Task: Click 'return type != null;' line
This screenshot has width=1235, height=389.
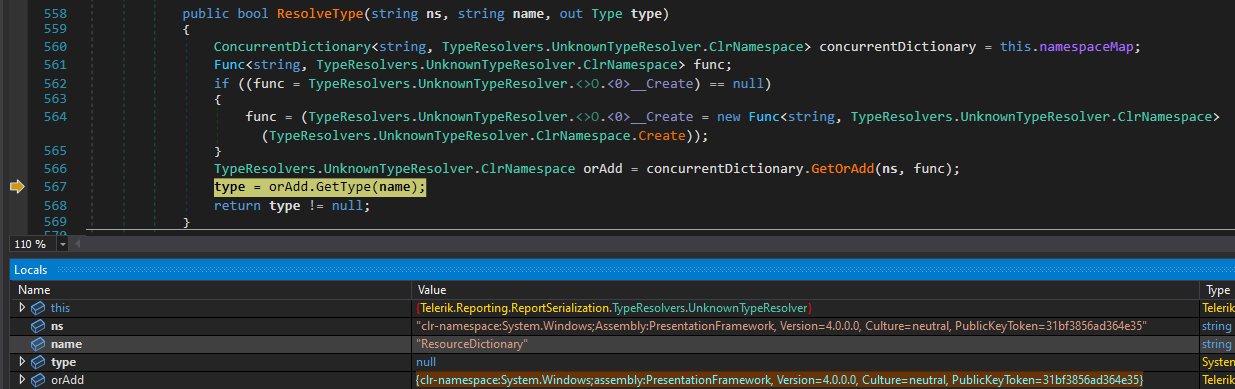Action: tap(292, 205)
